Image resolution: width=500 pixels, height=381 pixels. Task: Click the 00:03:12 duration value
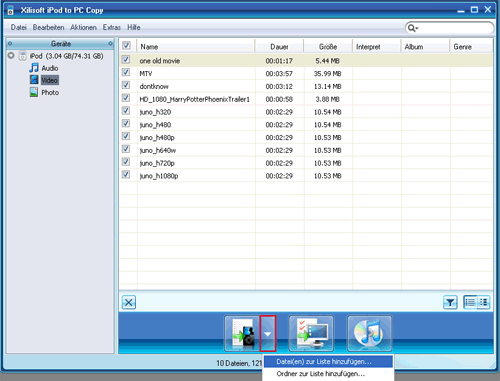[x=279, y=86]
